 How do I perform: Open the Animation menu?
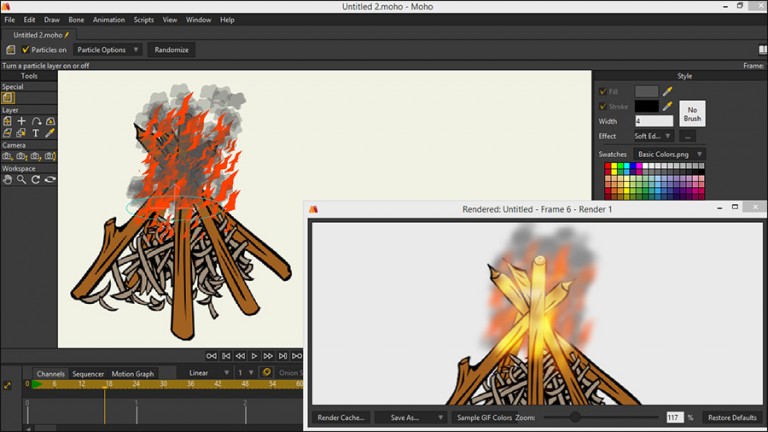coord(109,19)
